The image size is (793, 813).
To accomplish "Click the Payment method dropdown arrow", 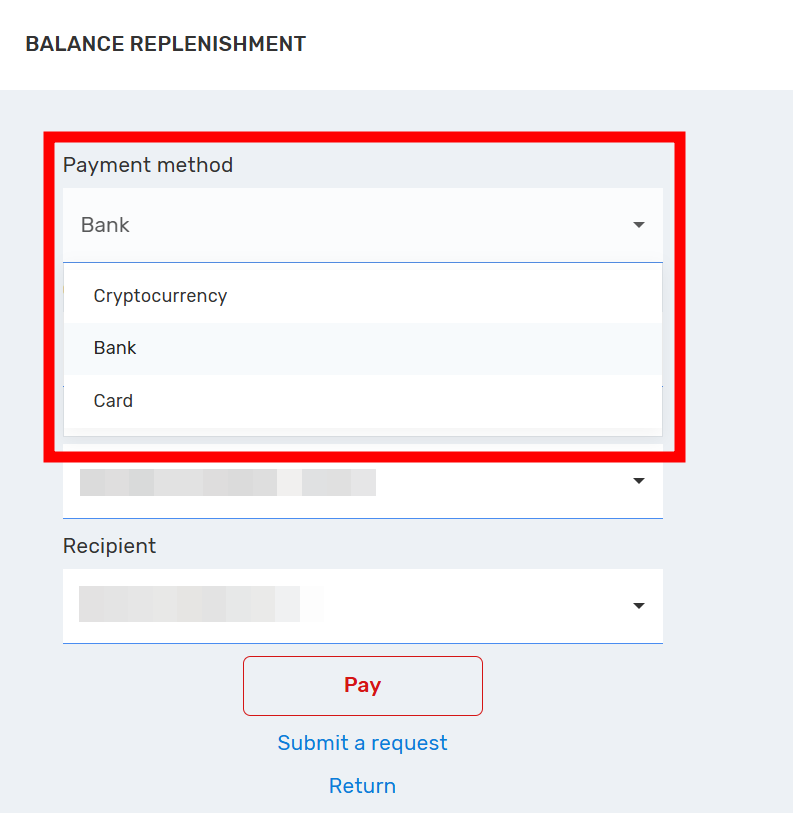I will coord(639,225).
